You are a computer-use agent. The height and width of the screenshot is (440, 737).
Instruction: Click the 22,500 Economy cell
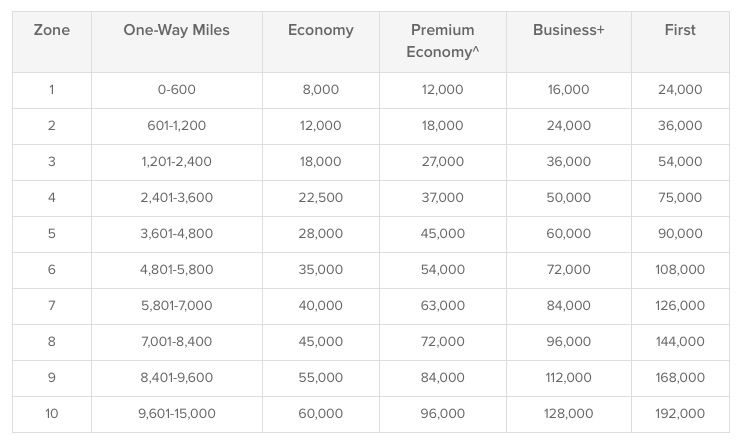click(x=321, y=197)
